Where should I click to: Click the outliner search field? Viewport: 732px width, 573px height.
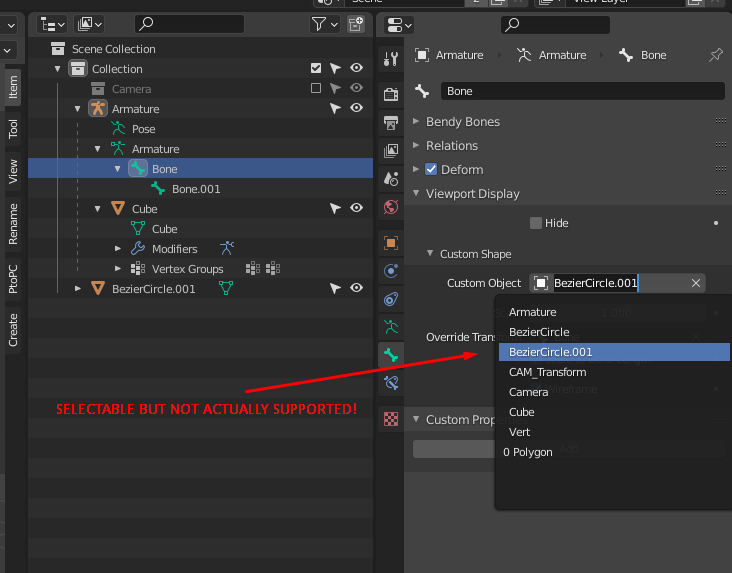click(x=189, y=24)
